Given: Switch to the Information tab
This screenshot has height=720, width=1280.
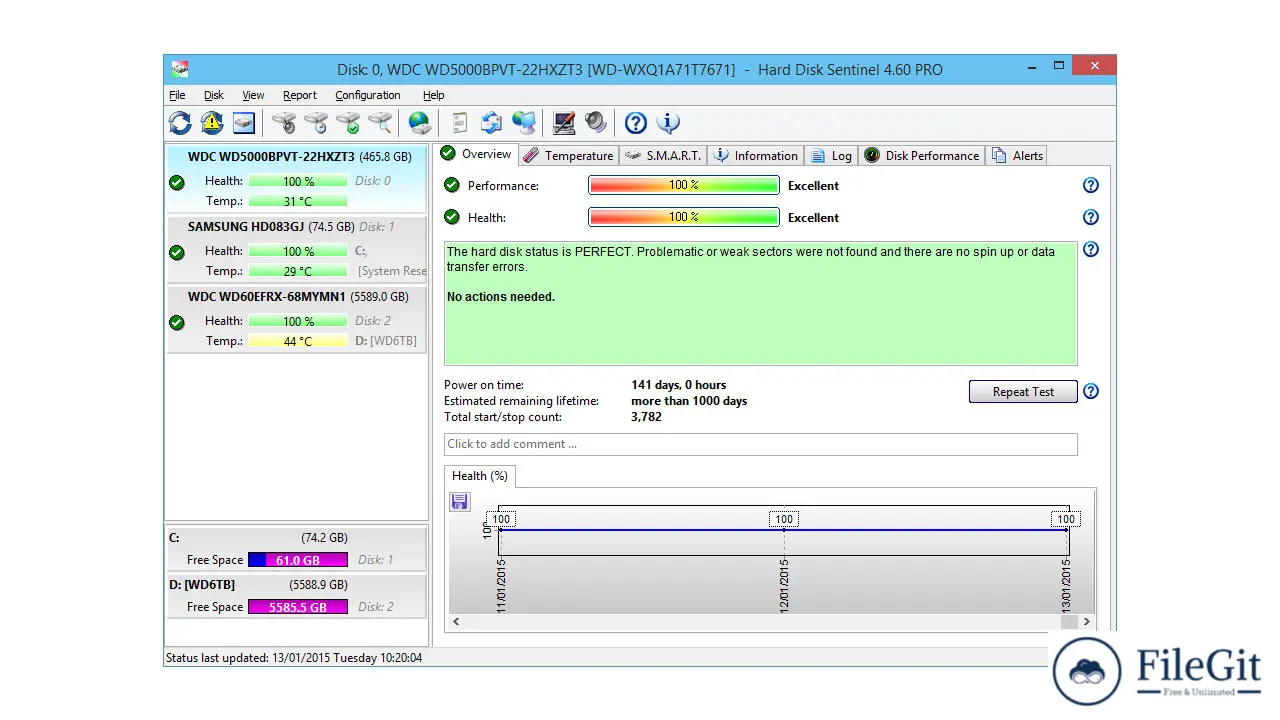Looking at the screenshot, I should point(756,155).
